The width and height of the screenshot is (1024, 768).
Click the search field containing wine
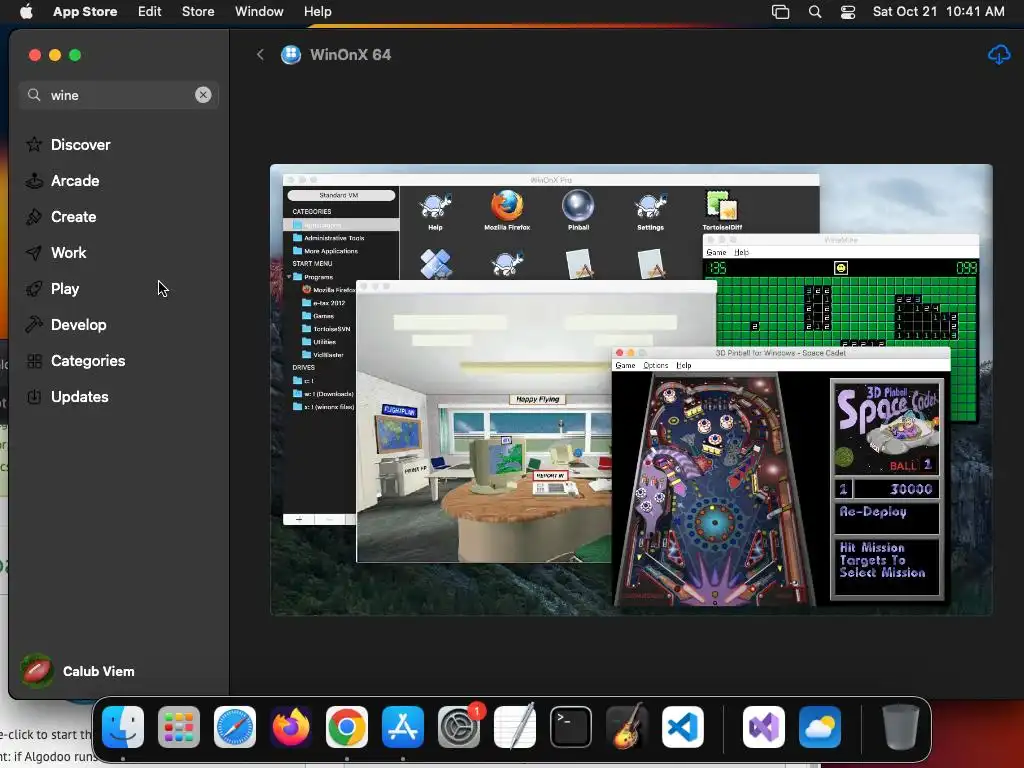tap(118, 95)
